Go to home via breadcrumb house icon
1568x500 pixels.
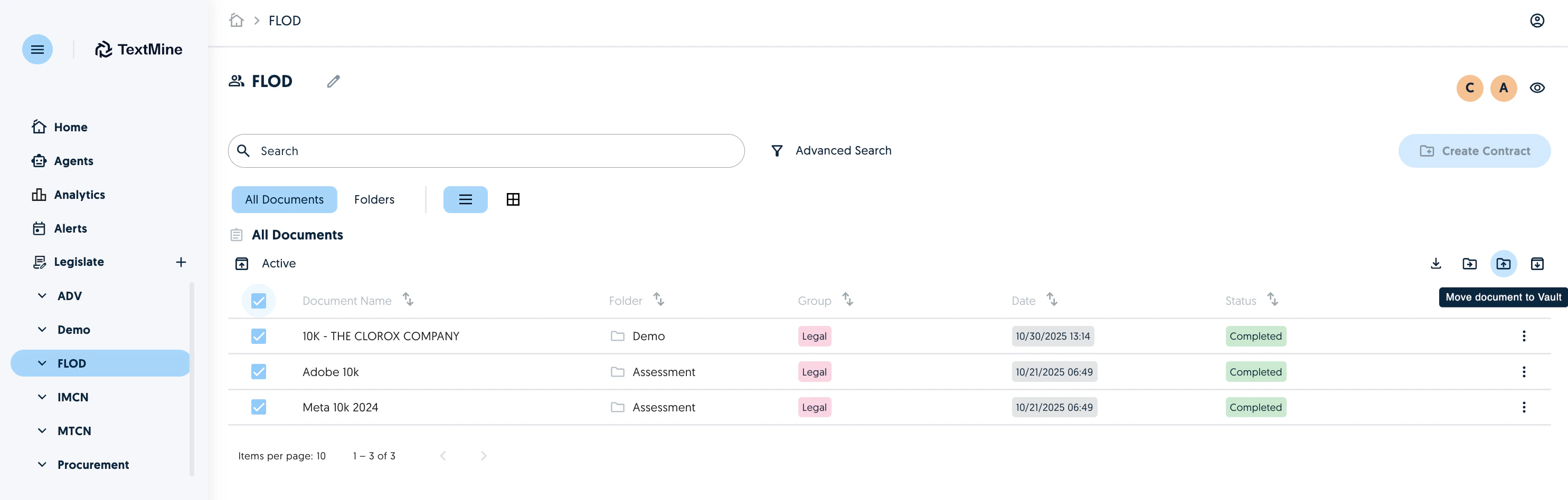(236, 20)
